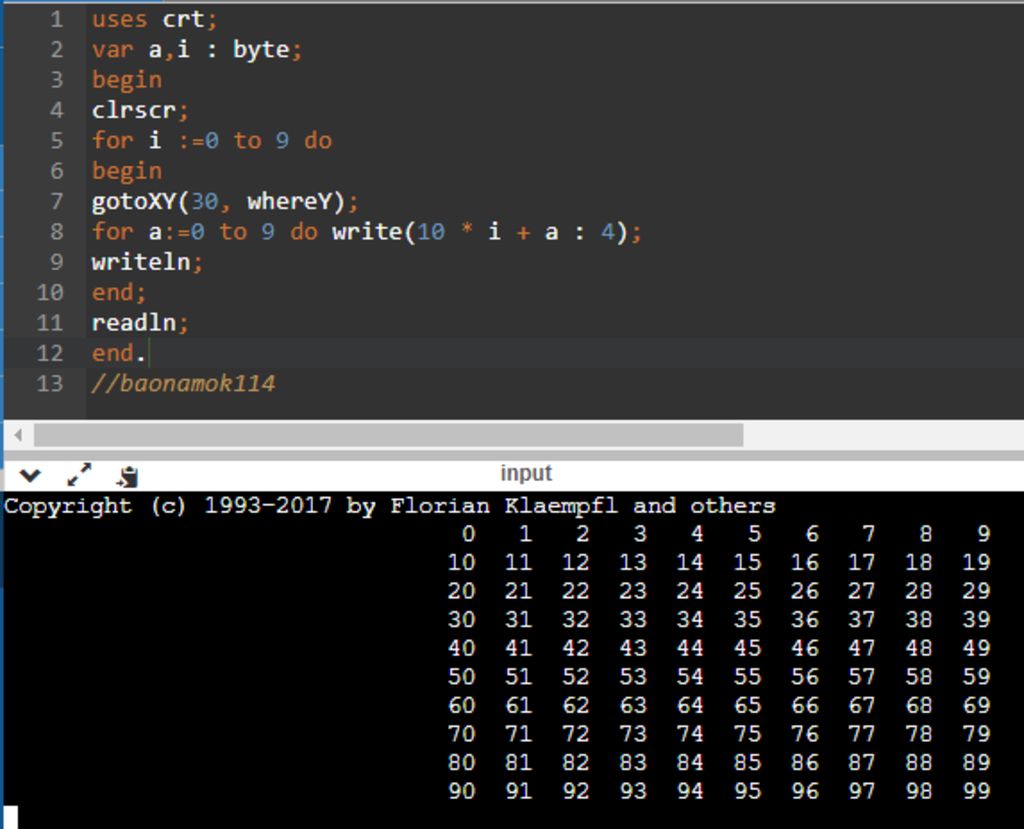Click the 'end;' line in the editor
The image size is (1024, 829).
118,292
